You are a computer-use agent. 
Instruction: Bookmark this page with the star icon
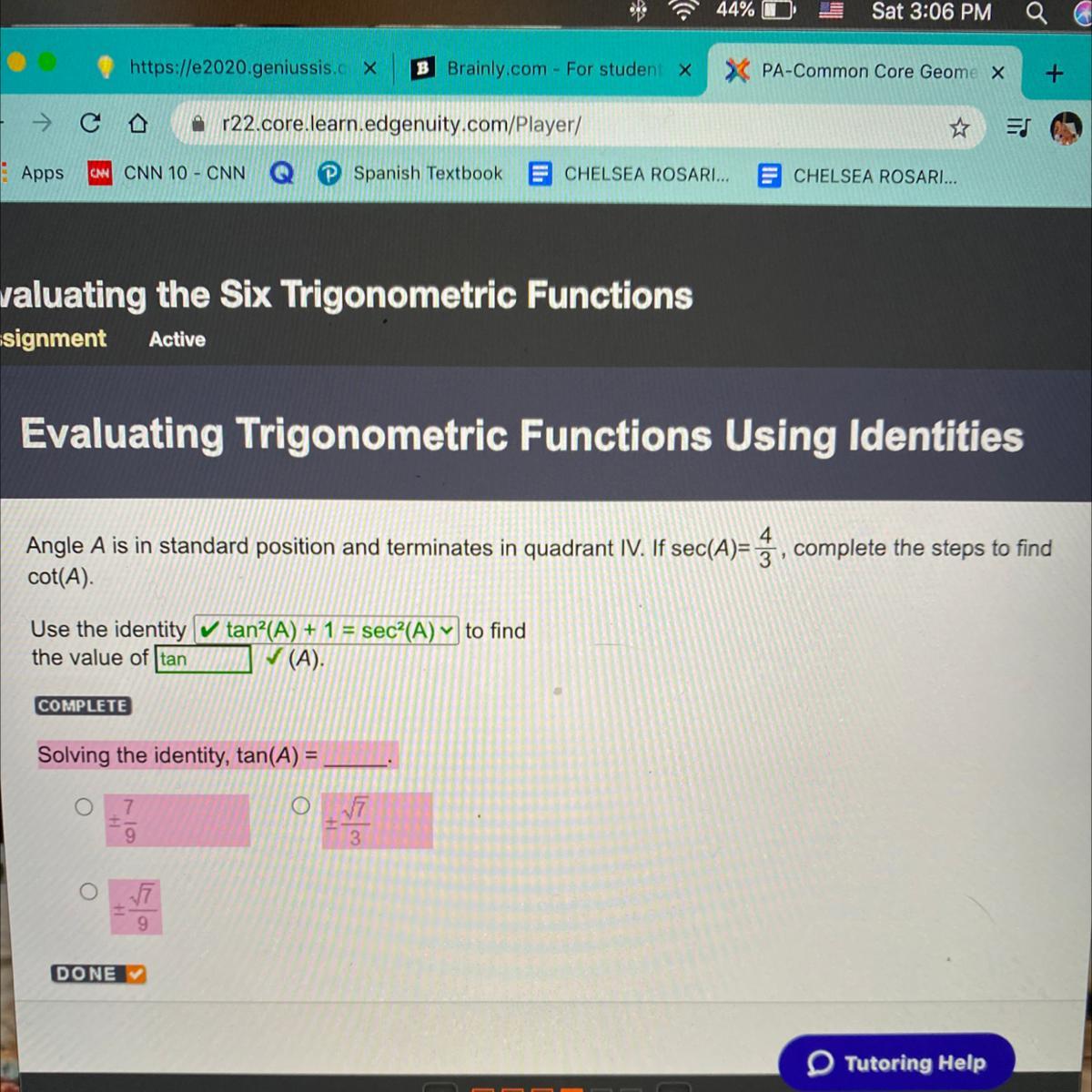pos(959,128)
